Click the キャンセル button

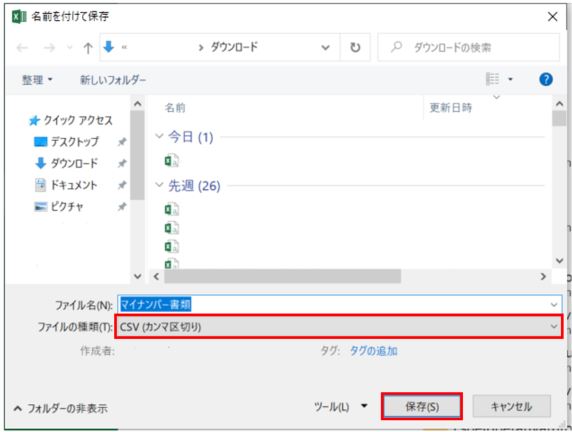click(x=511, y=406)
